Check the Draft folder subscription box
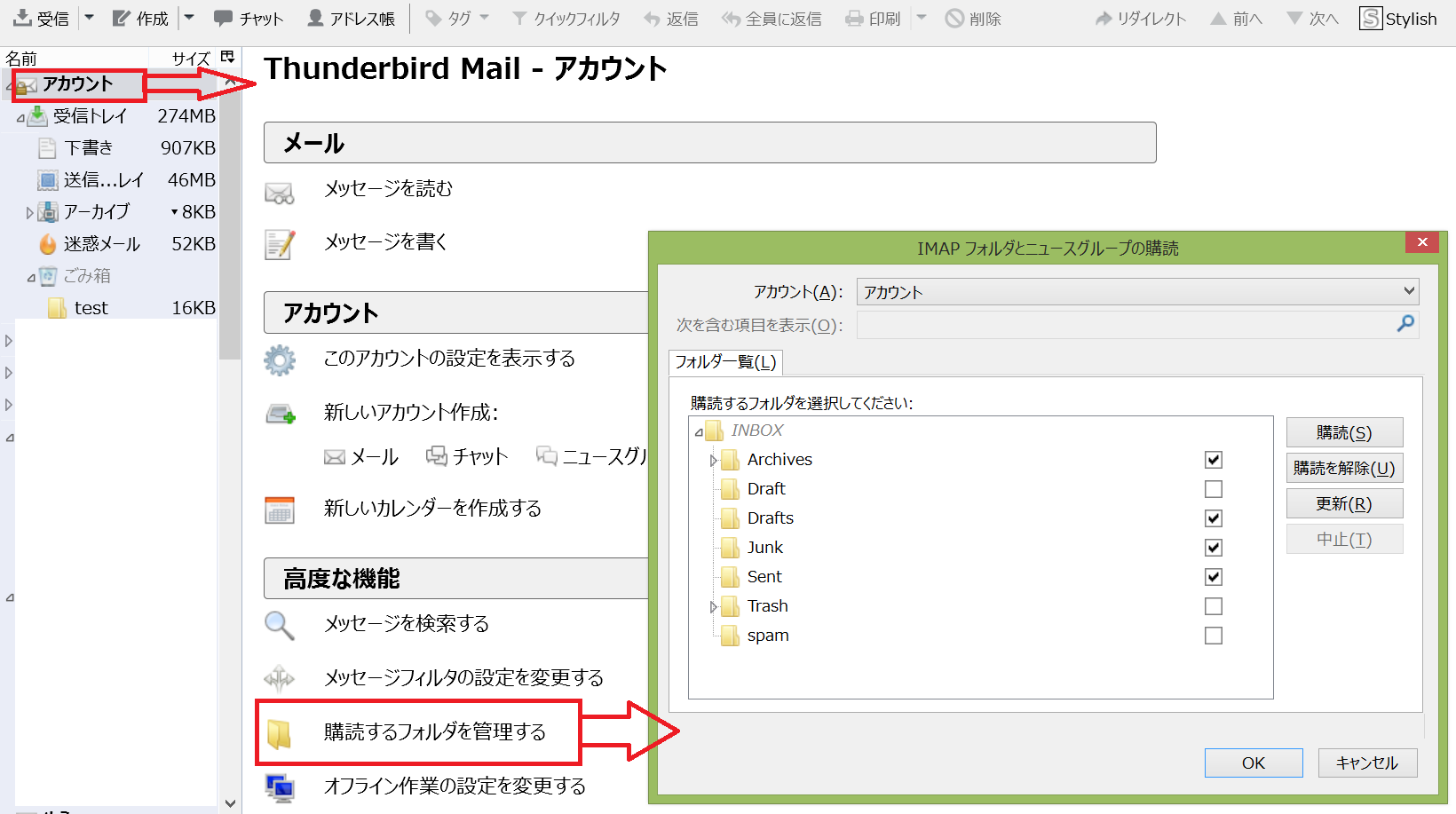Image resolution: width=1456 pixels, height=814 pixels. coord(1213,489)
